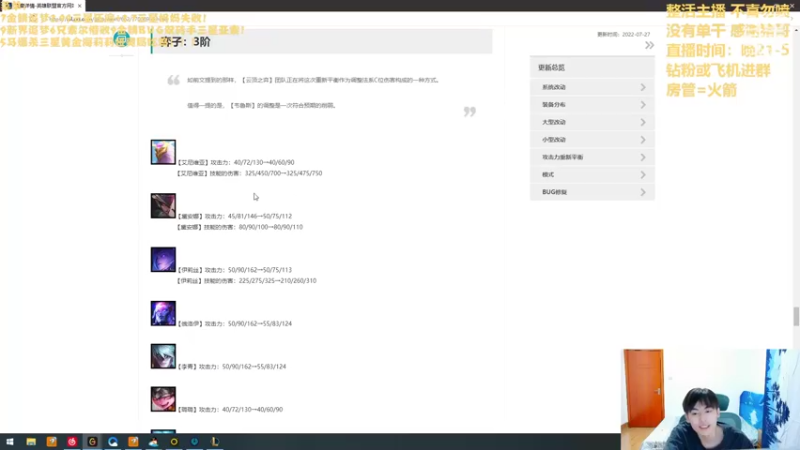Click the scrollbar up arrow

(x=796, y=31)
